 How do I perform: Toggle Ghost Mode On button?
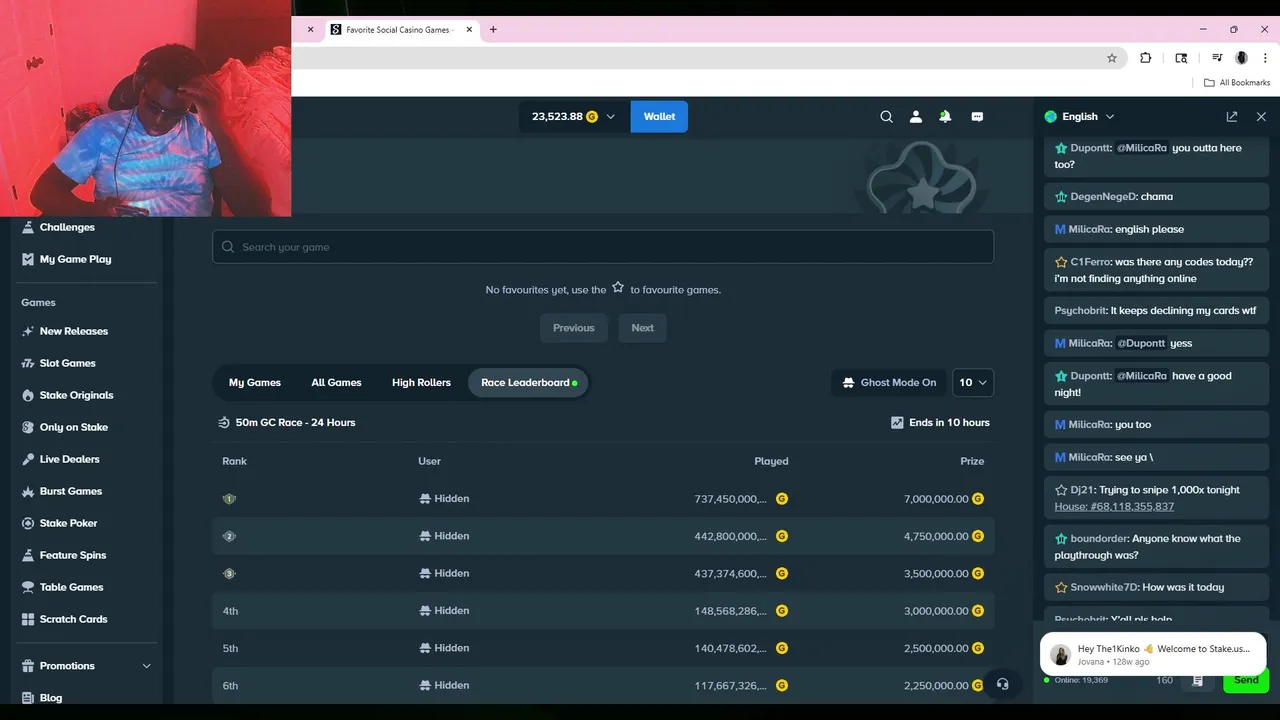pos(889,383)
